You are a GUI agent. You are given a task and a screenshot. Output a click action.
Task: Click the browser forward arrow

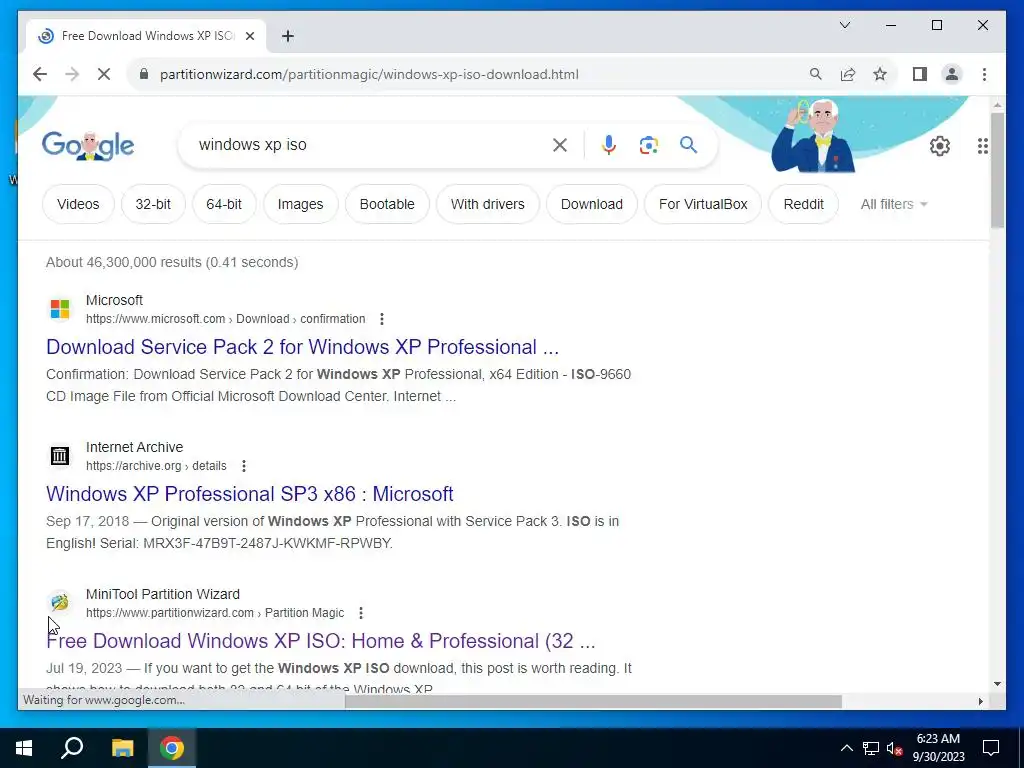(72, 74)
